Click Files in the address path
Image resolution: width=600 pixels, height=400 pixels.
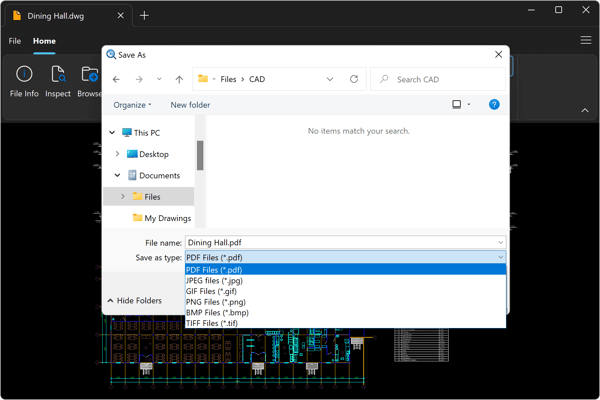(228, 79)
